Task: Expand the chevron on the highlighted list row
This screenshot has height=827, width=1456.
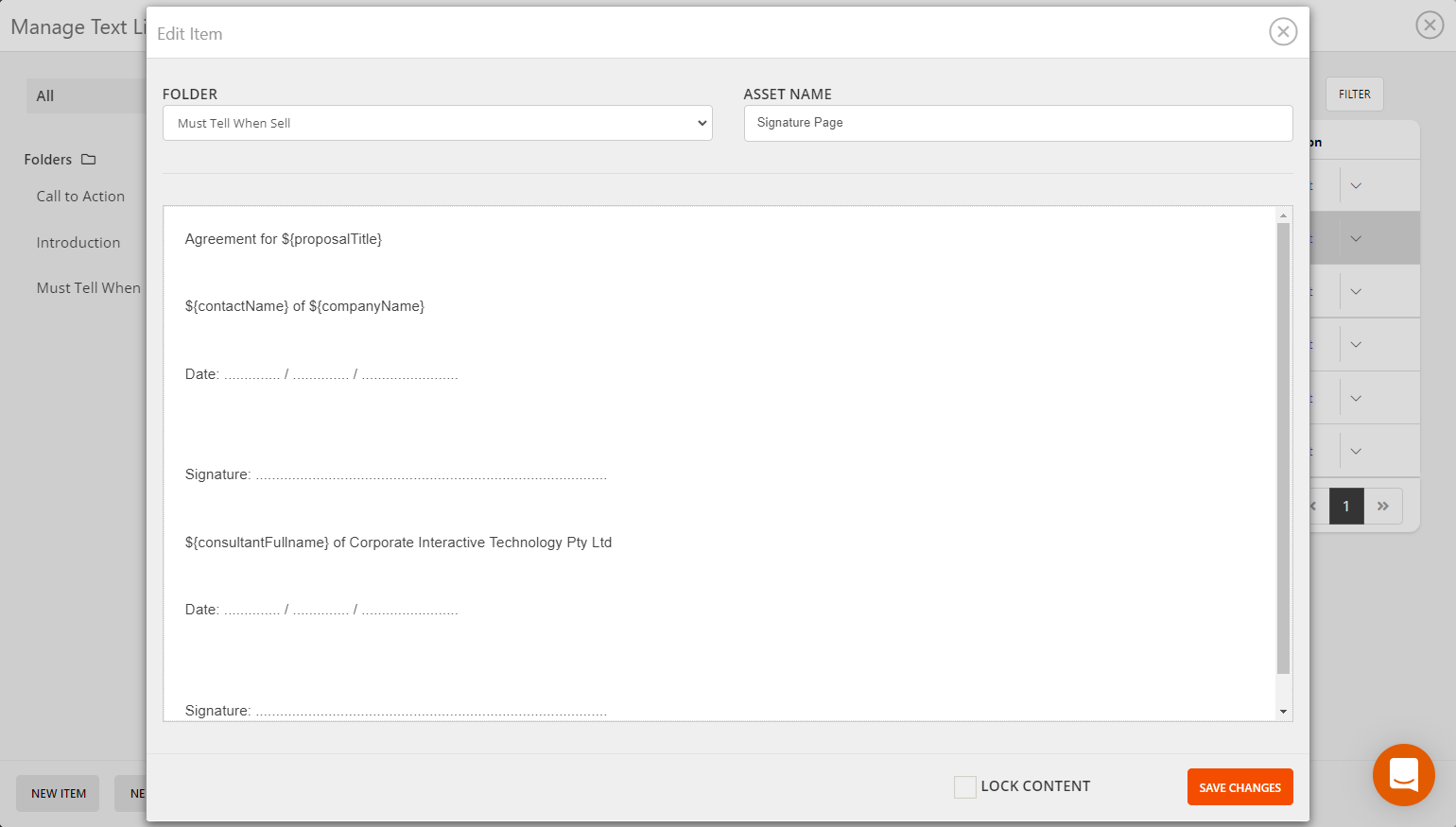Action: click(1356, 238)
